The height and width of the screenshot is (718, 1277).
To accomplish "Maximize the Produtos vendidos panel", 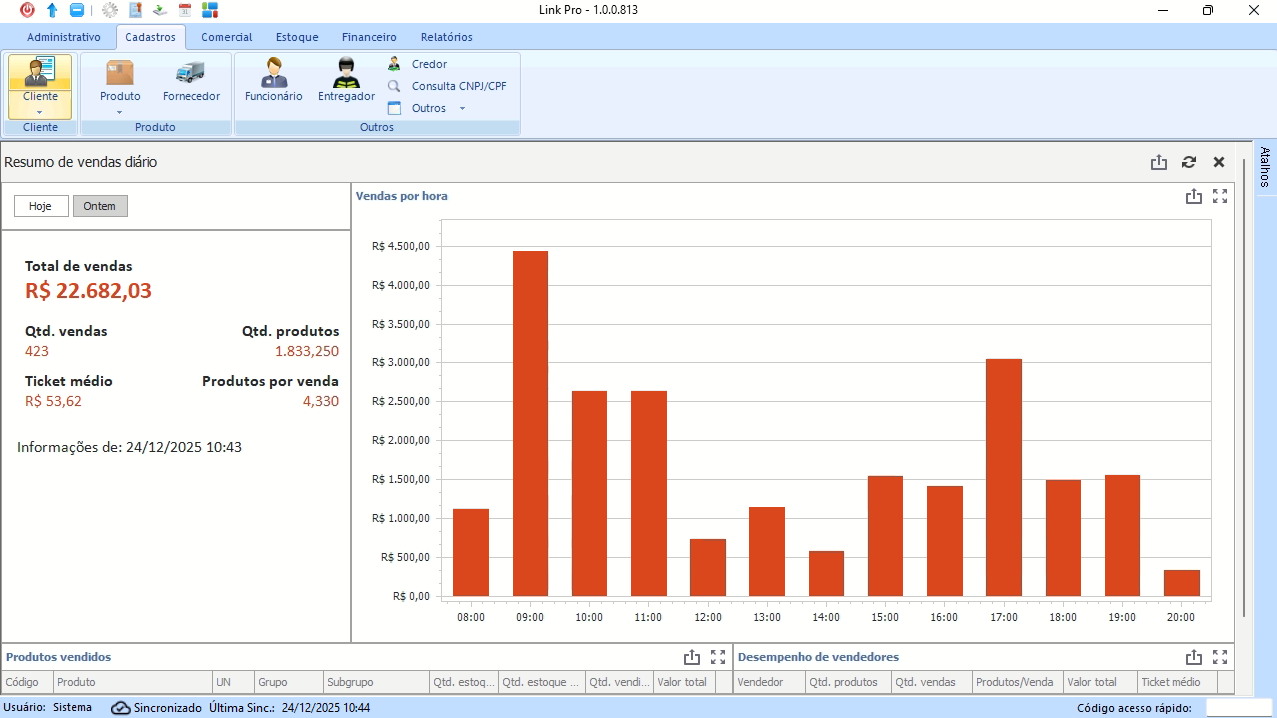I will pos(718,657).
